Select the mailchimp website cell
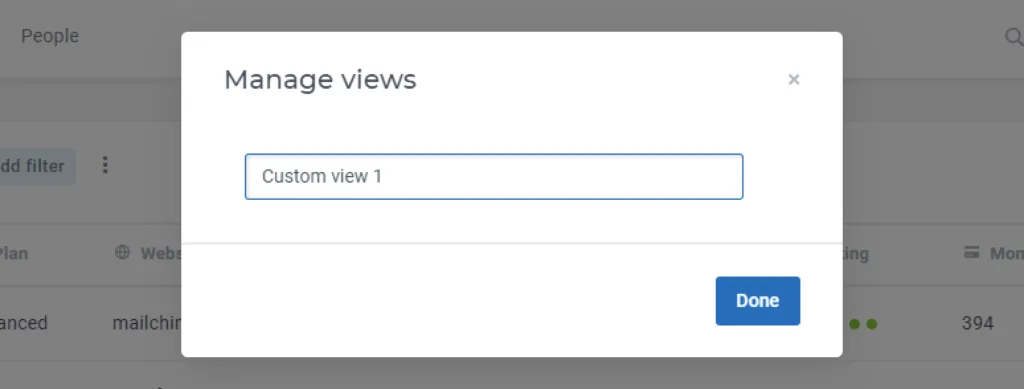This screenshot has width=1024, height=389. tap(146, 322)
